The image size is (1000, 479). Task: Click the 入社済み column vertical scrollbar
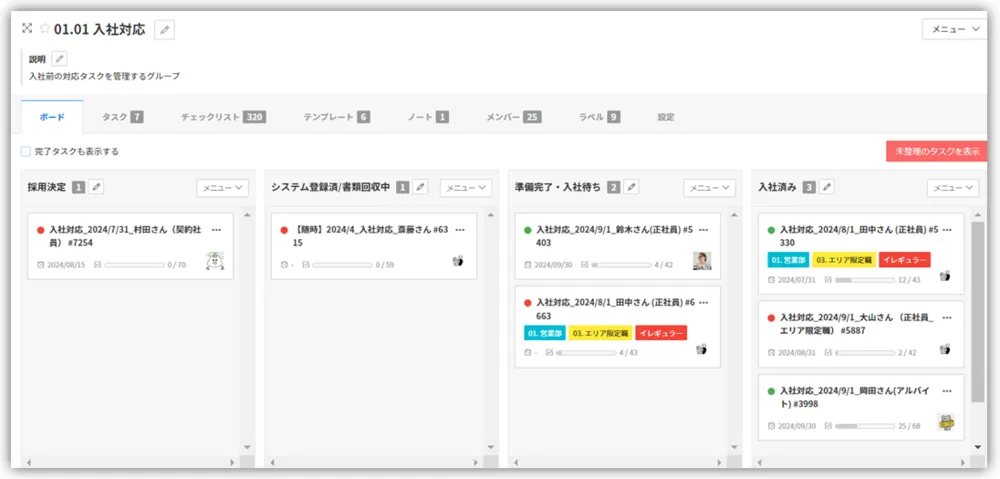[977, 311]
